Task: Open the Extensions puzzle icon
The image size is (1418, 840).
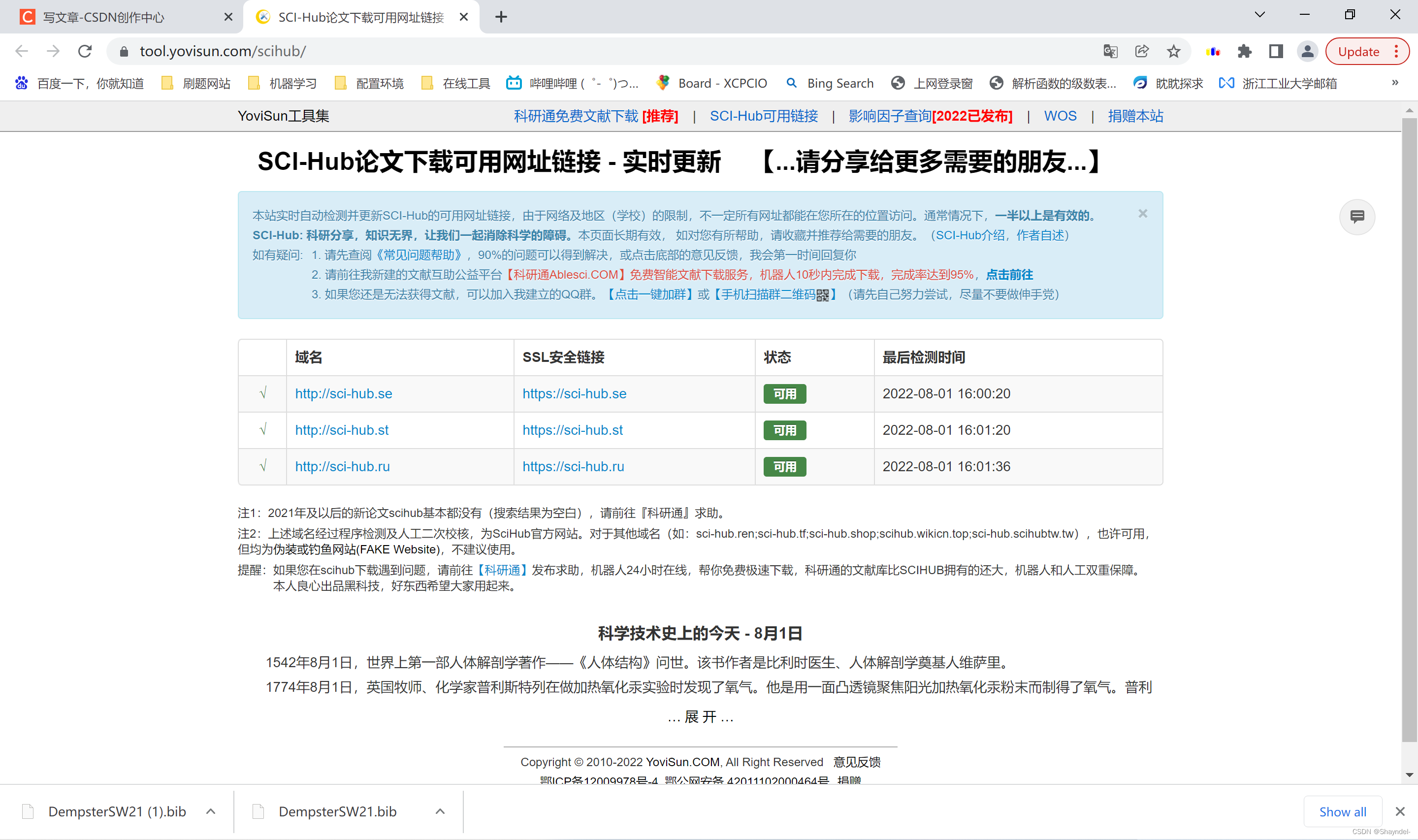Action: [1244, 52]
